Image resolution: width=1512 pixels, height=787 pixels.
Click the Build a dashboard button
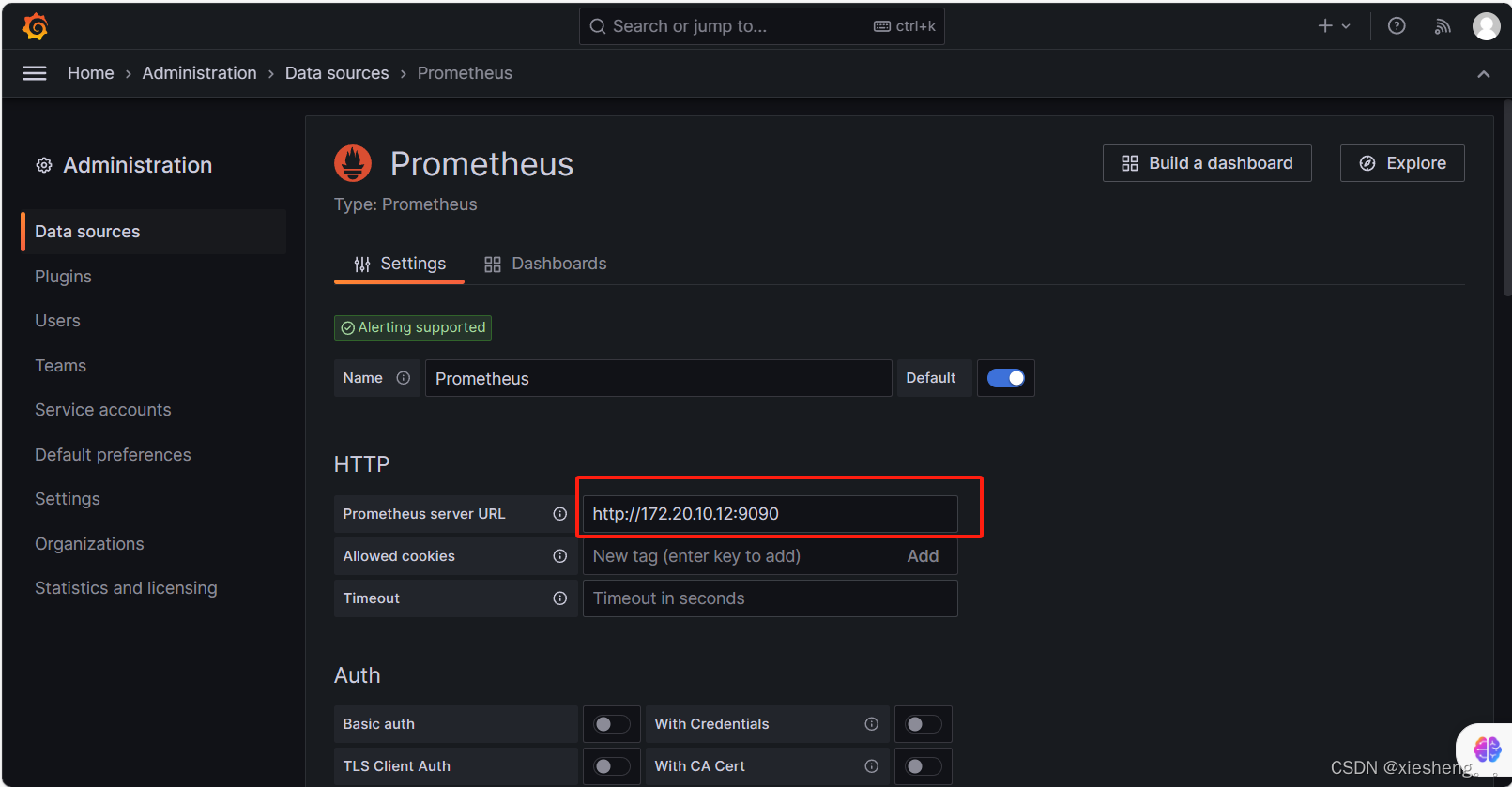click(1207, 162)
